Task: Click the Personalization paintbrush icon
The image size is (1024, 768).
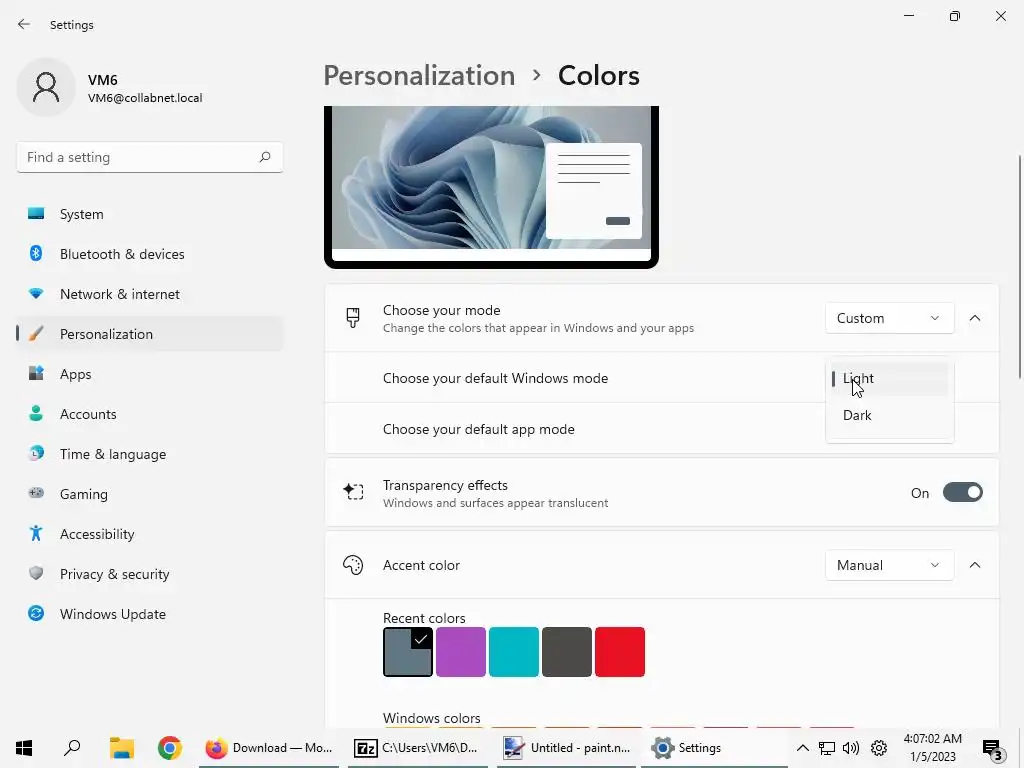Action: (x=36, y=334)
